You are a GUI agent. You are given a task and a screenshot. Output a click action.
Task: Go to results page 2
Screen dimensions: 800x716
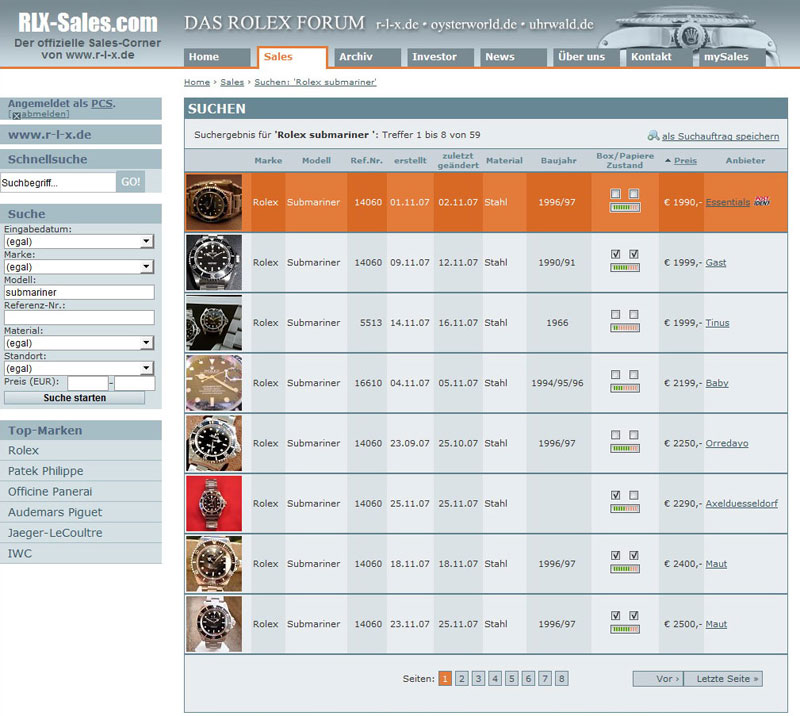click(462, 679)
